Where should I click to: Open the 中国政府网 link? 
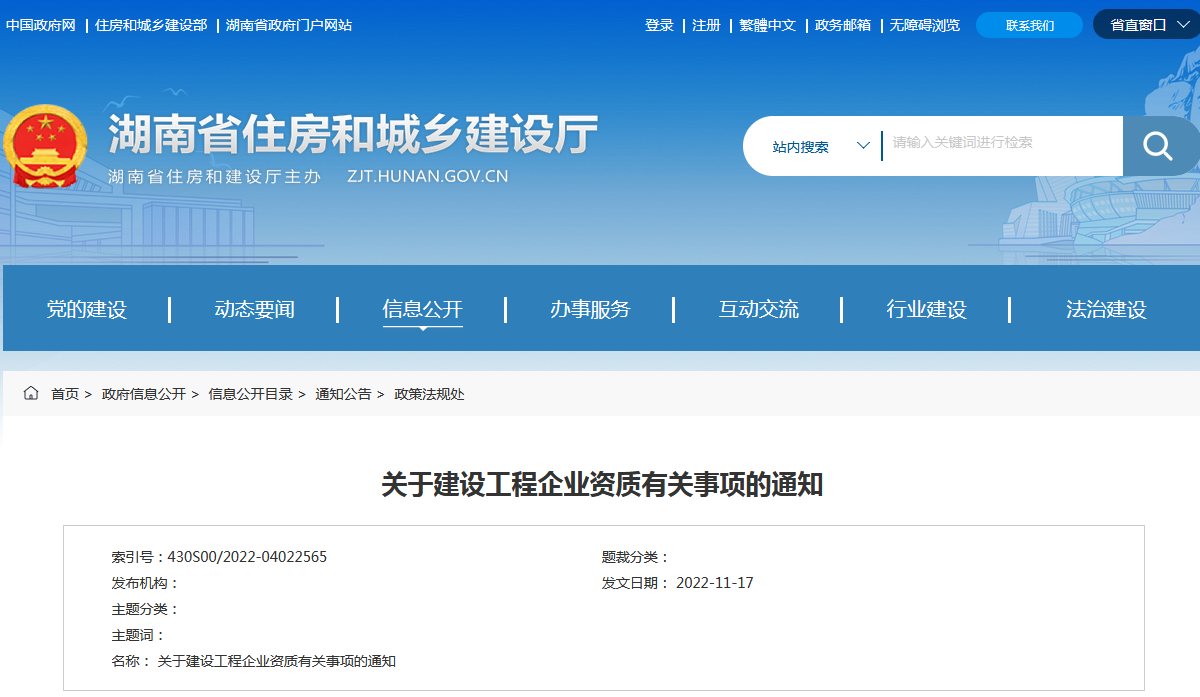[x=40, y=25]
